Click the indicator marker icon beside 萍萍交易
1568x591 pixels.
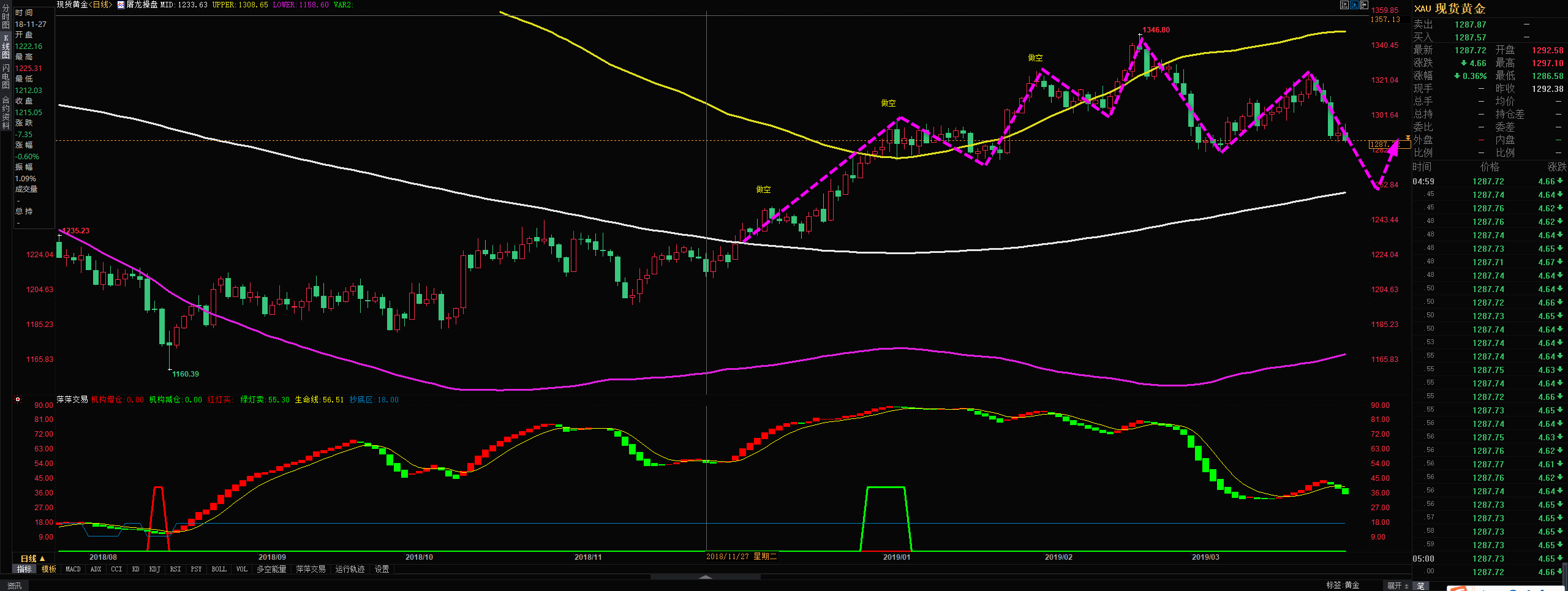click(x=18, y=399)
